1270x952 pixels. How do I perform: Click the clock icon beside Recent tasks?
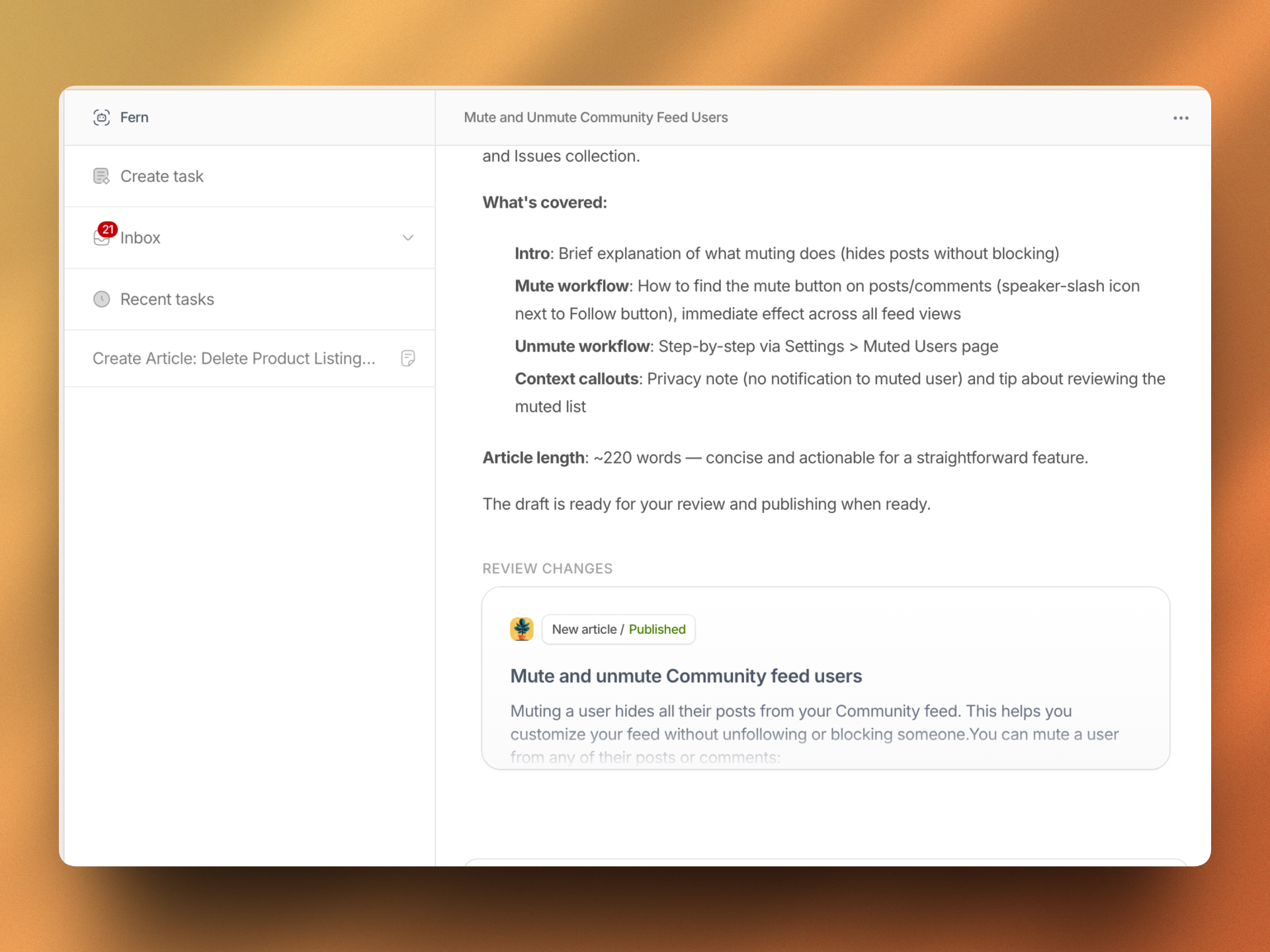pyautogui.click(x=101, y=299)
